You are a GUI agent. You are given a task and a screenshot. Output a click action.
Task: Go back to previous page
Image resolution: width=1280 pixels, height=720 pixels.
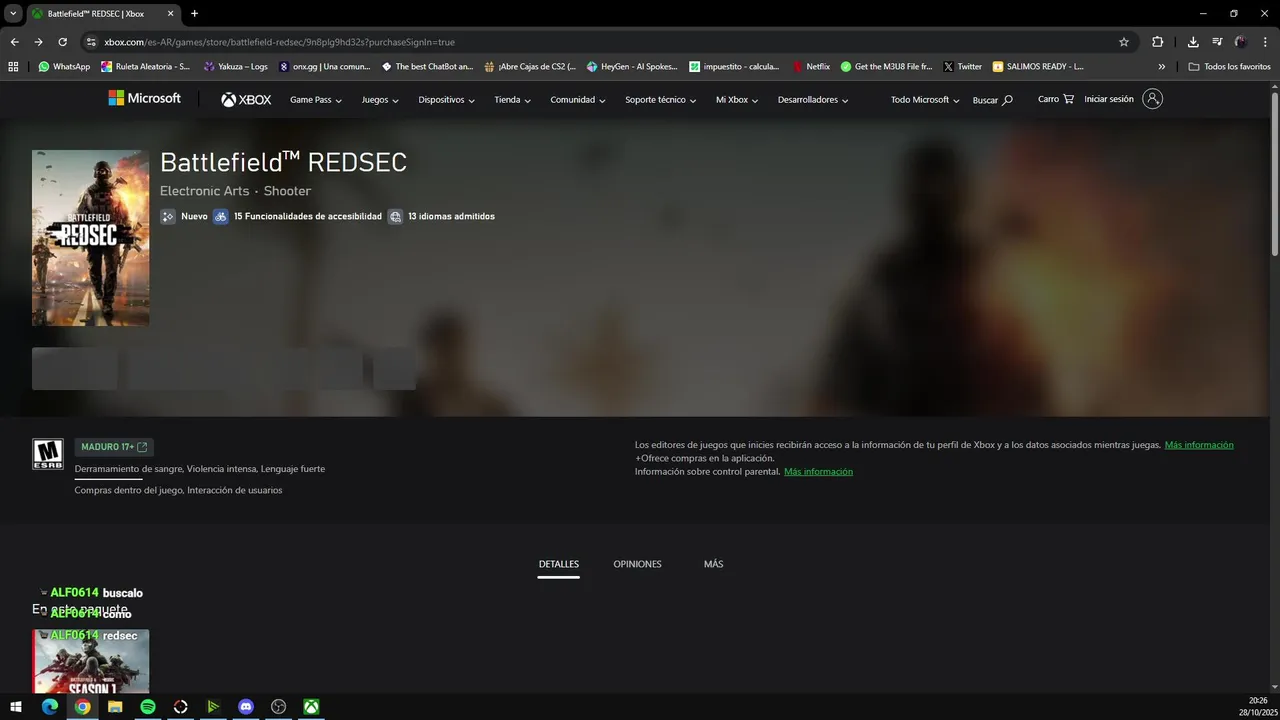point(14,42)
